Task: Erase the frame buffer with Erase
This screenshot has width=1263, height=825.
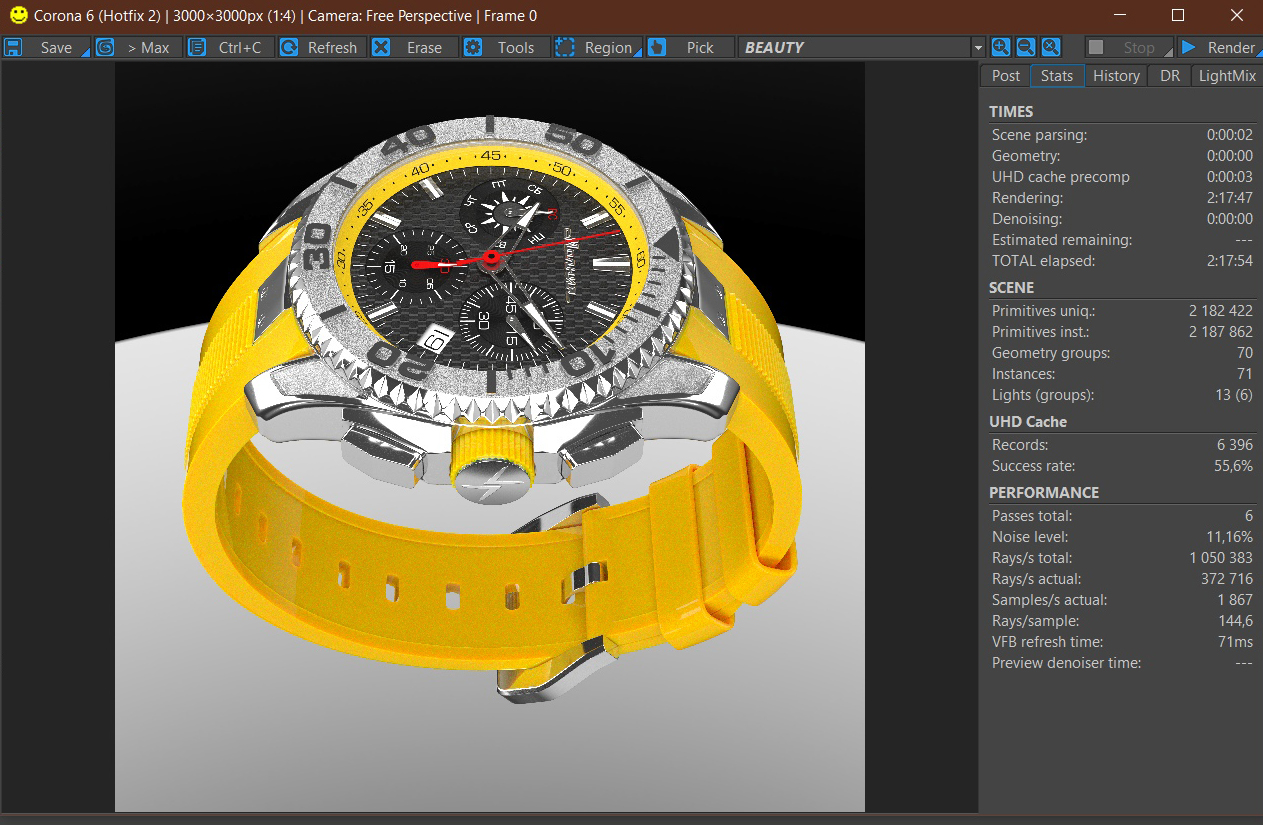Action: pos(412,47)
